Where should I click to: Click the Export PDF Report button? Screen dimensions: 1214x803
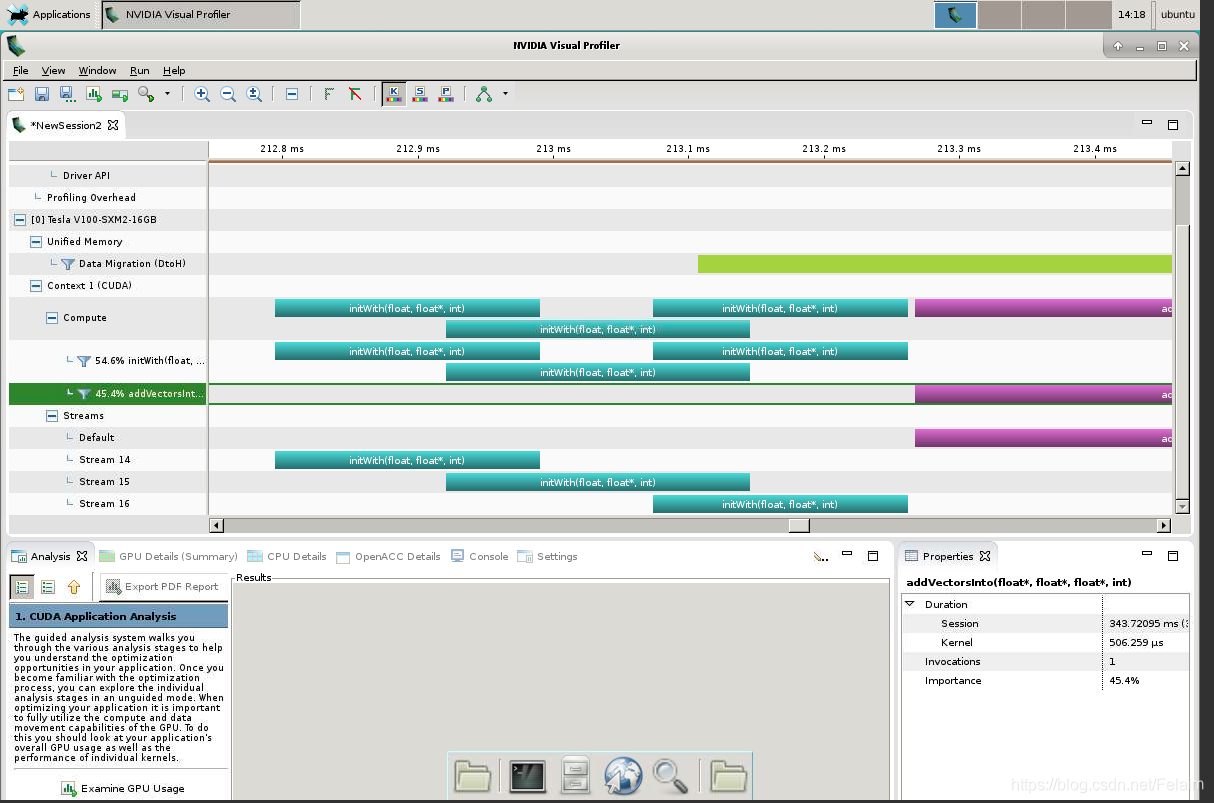(x=162, y=587)
